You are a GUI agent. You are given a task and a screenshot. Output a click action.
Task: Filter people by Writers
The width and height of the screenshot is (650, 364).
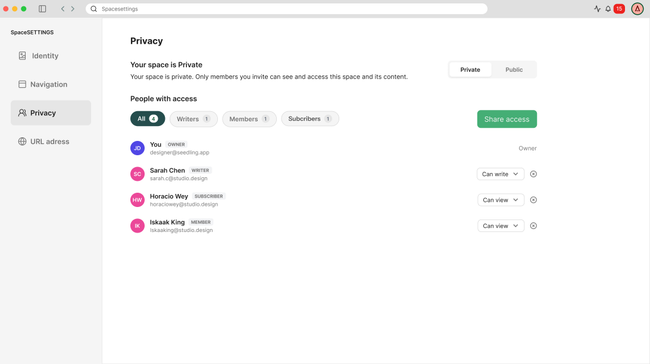(194, 119)
